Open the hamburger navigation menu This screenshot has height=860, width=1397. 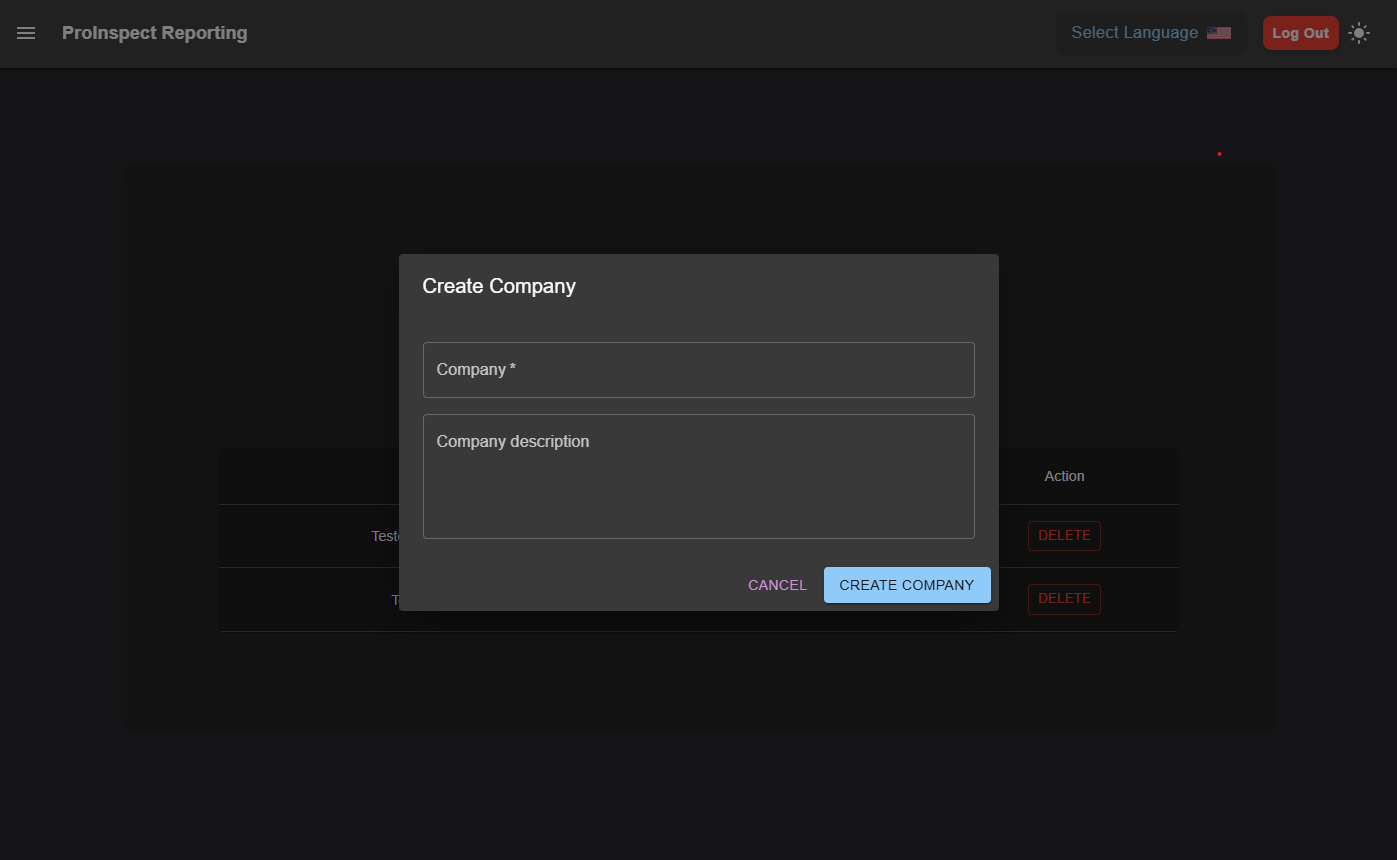26,33
